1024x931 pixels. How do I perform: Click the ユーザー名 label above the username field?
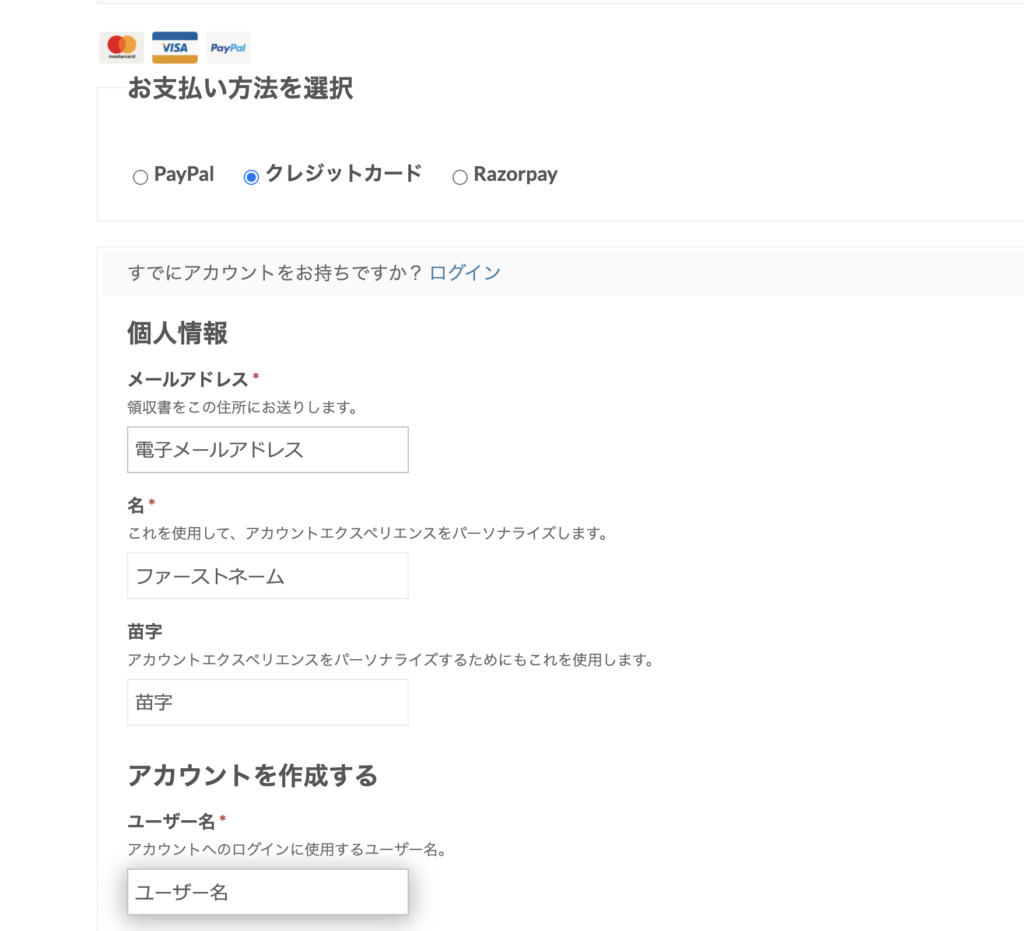[x=171, y=821]
